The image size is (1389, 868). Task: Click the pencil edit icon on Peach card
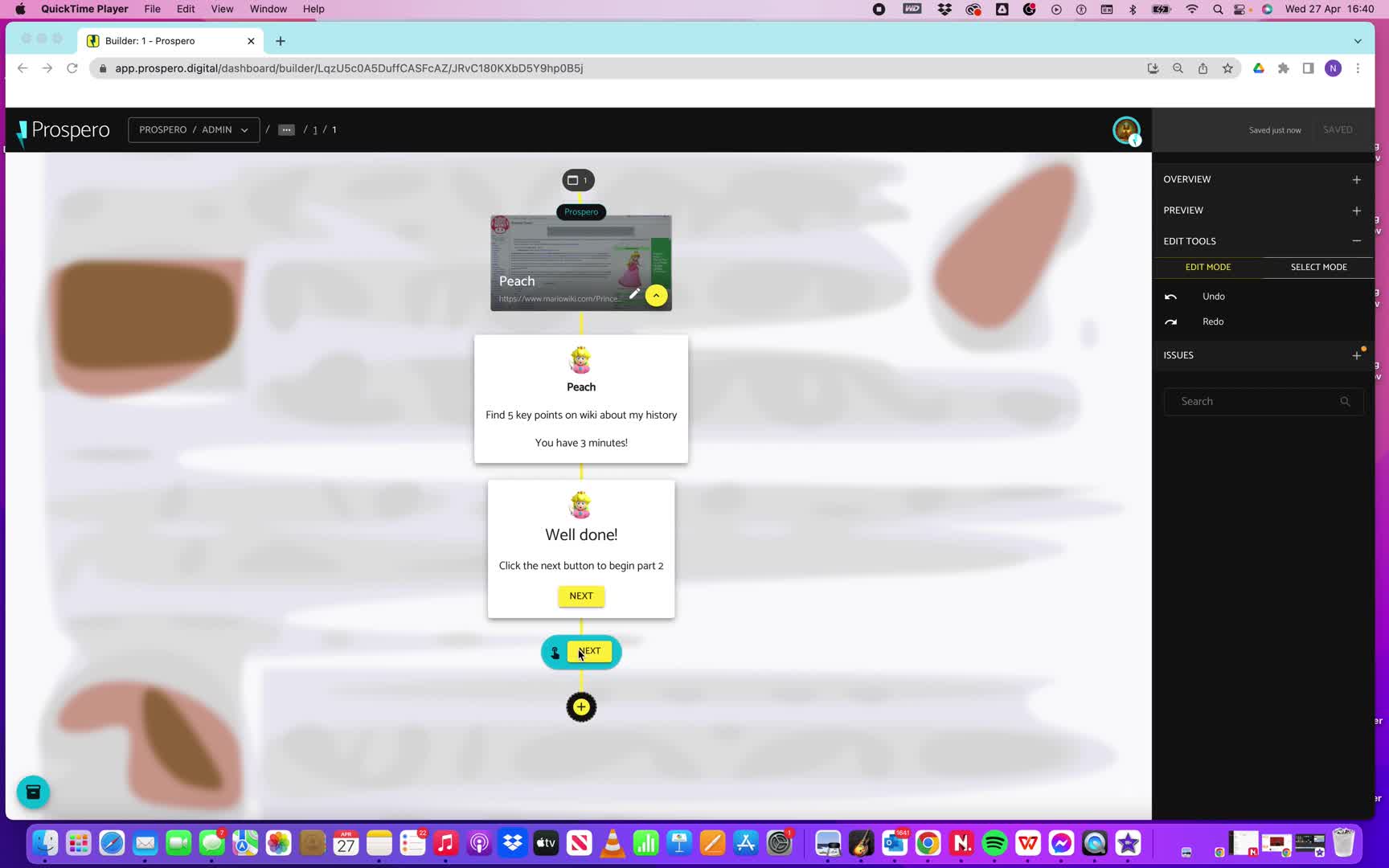[634, 294]
